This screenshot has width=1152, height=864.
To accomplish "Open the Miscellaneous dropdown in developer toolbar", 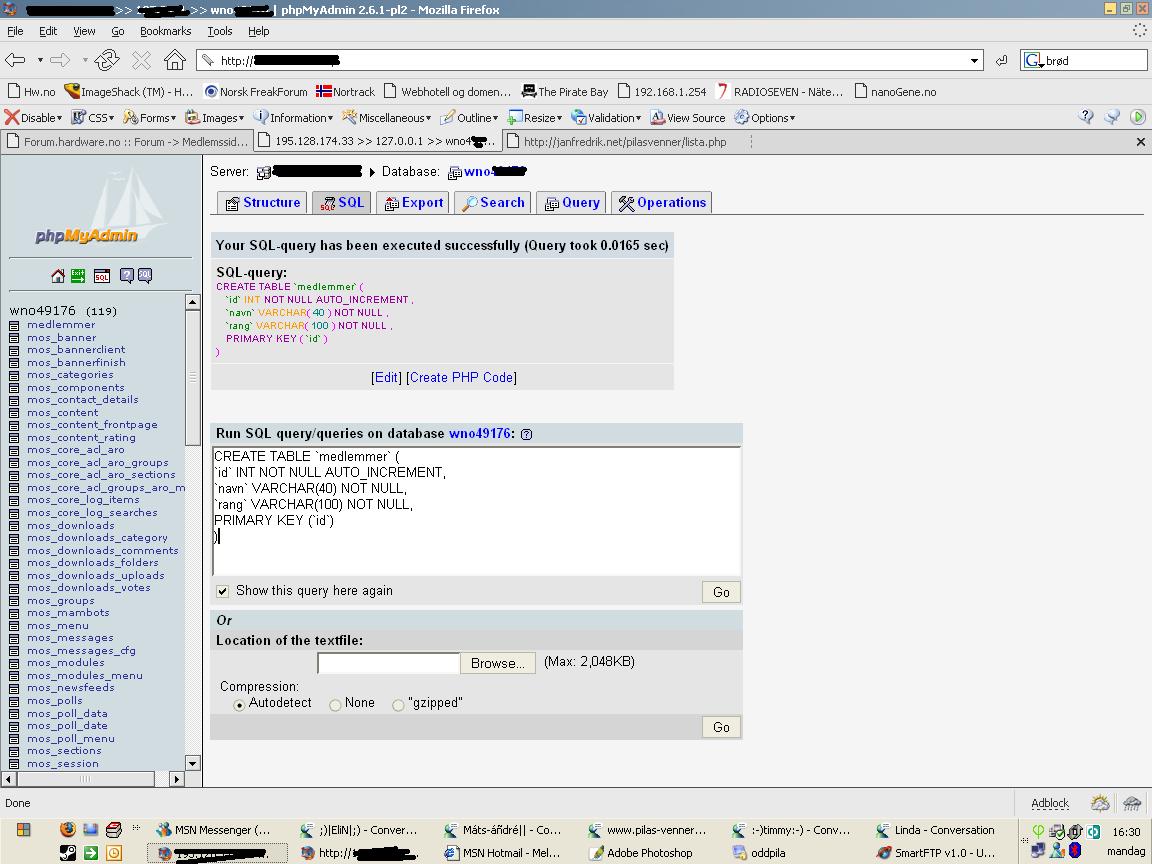I will [x=386, y=118].
